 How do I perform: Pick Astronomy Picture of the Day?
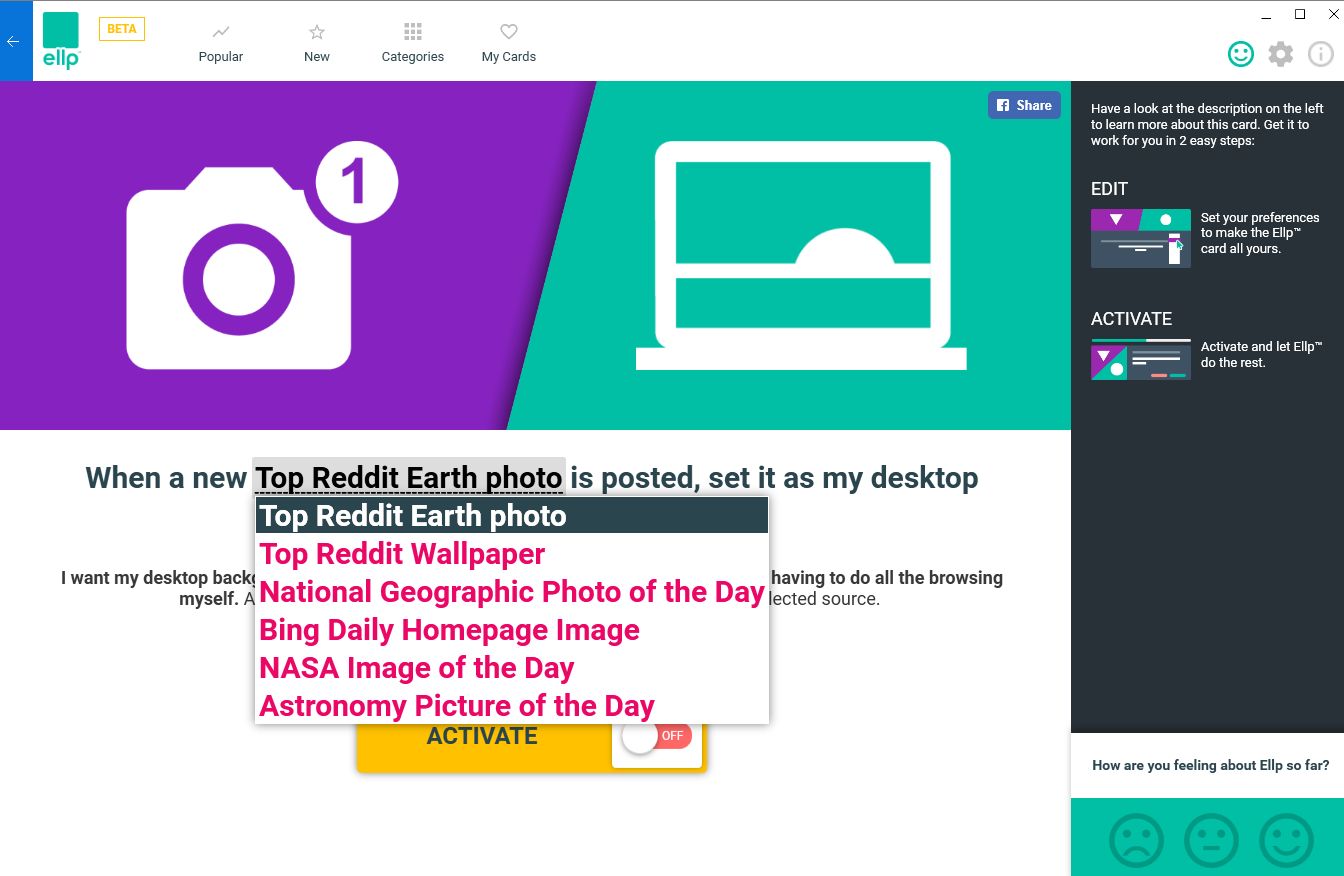512,706
